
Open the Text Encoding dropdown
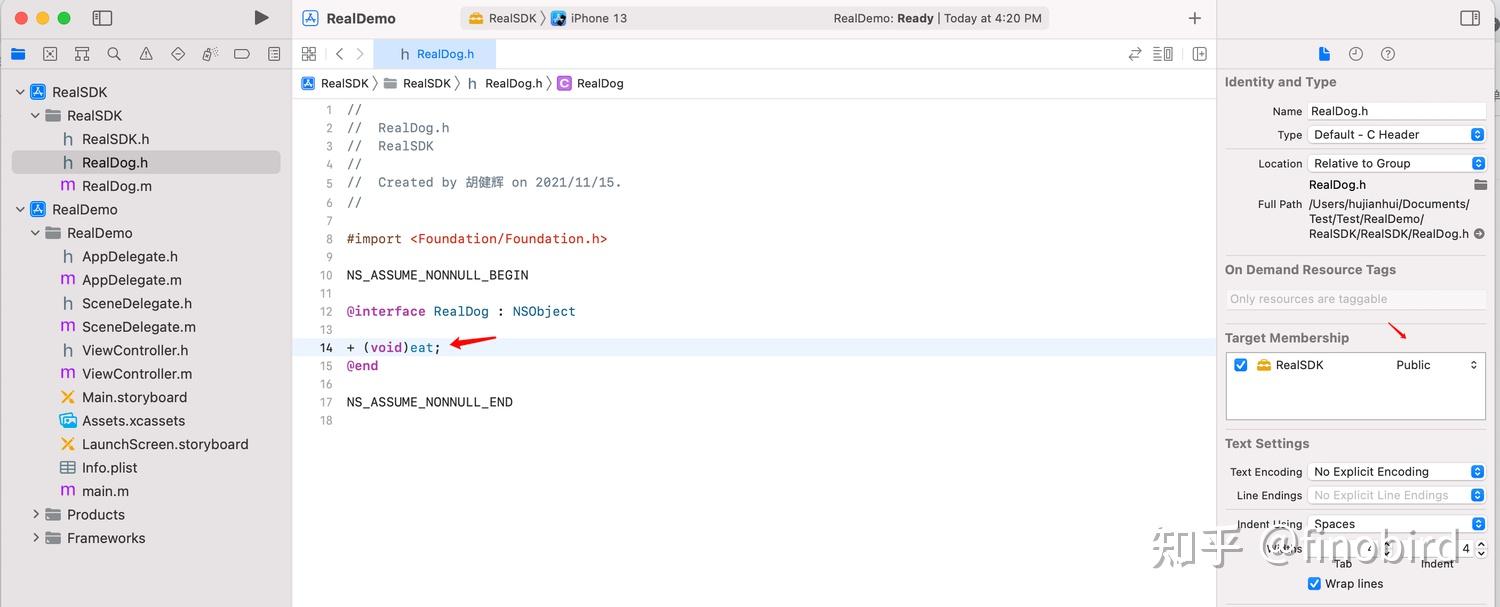[x=1397, y=472]
